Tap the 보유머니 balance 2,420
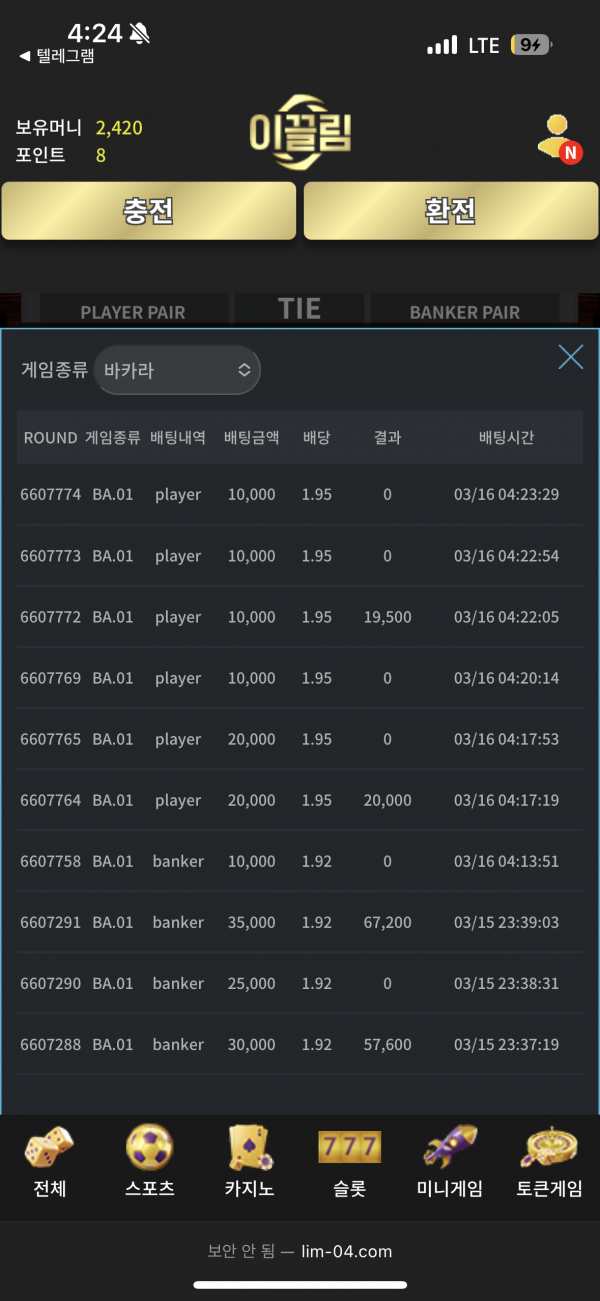This screenshot has height=1301, width=600. 119,128
